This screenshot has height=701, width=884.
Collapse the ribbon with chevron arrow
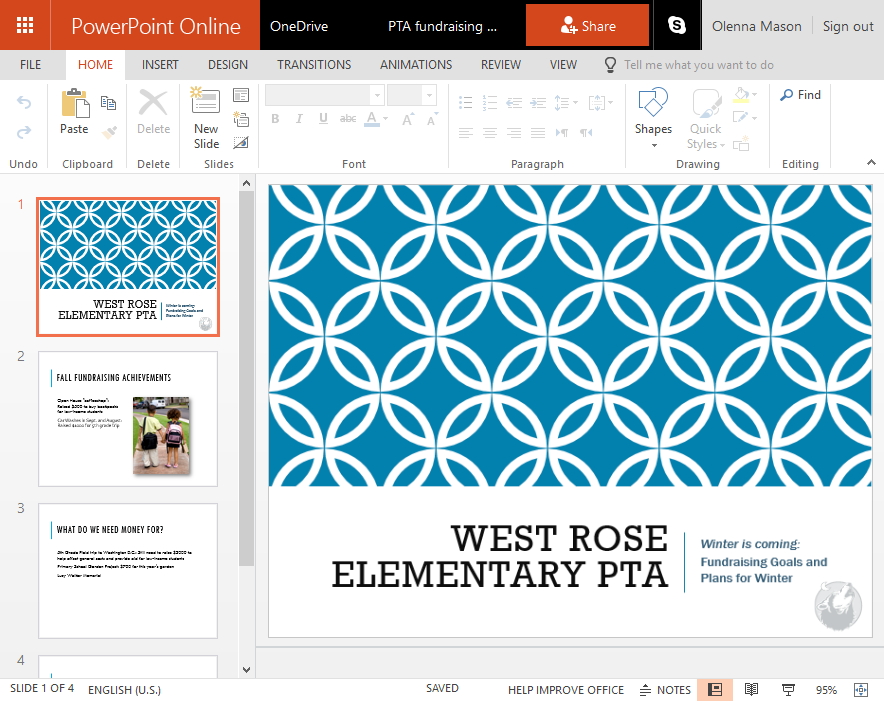pos(870,163)
